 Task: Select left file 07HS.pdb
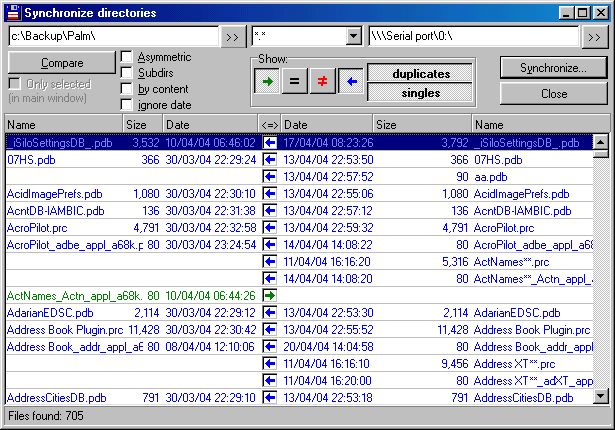coord(31,160)
